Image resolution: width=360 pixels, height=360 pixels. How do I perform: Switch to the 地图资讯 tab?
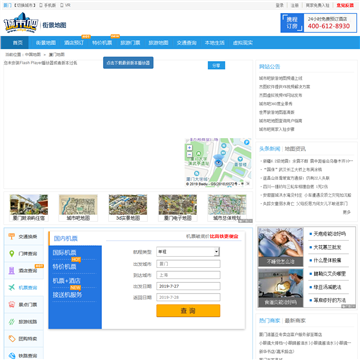(295, 149)
